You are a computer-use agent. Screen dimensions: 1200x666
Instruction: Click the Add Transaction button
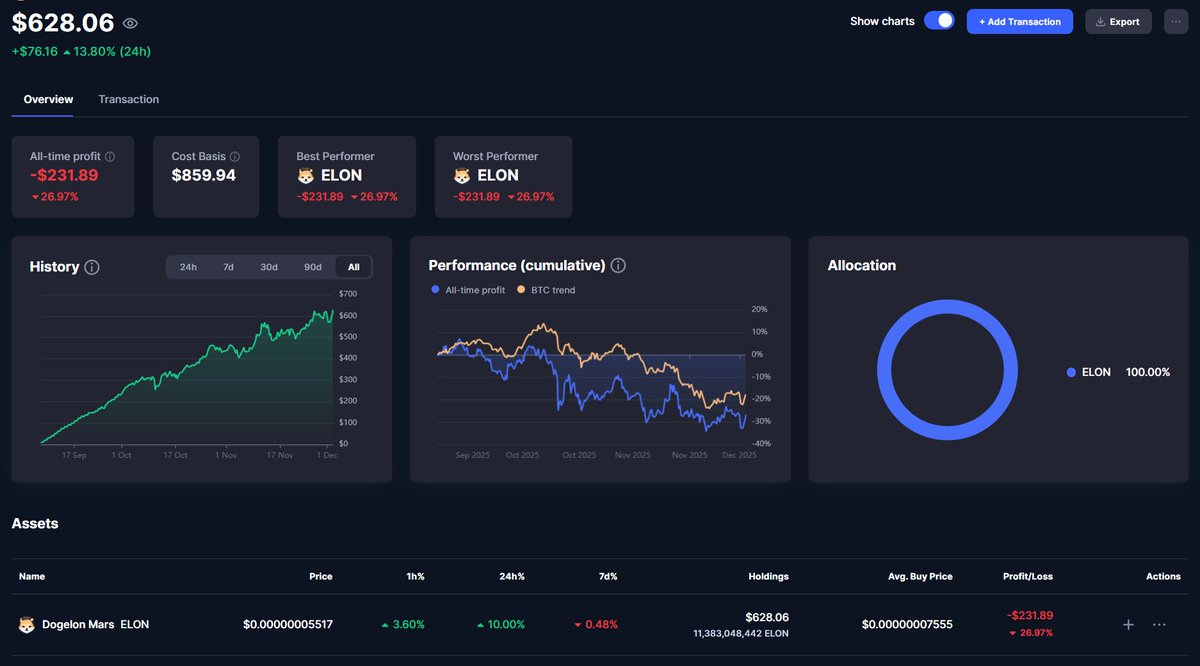[x=1019, y=21]
